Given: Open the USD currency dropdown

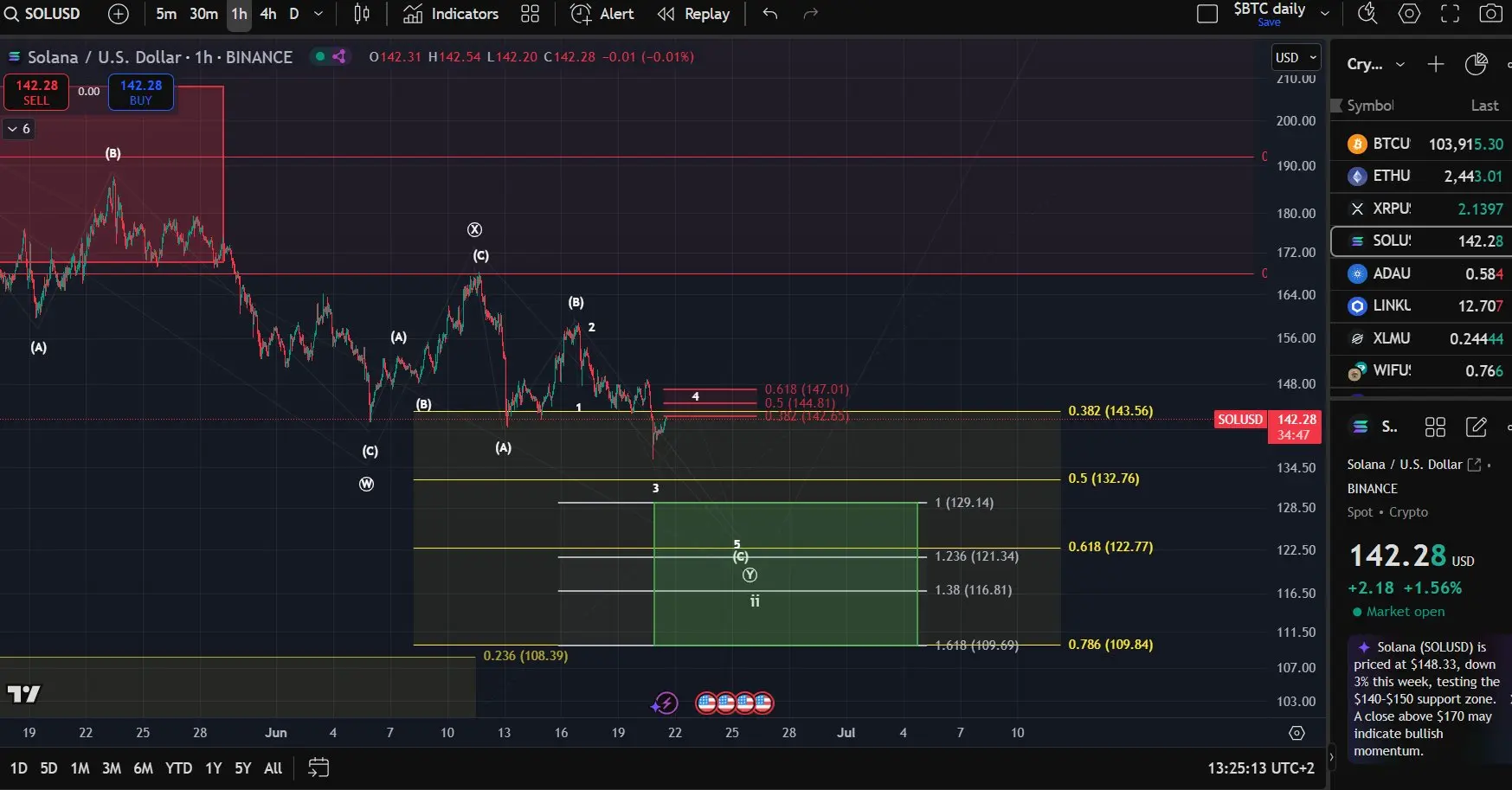Looking at the screenshot, I should tap(1296, 58).
